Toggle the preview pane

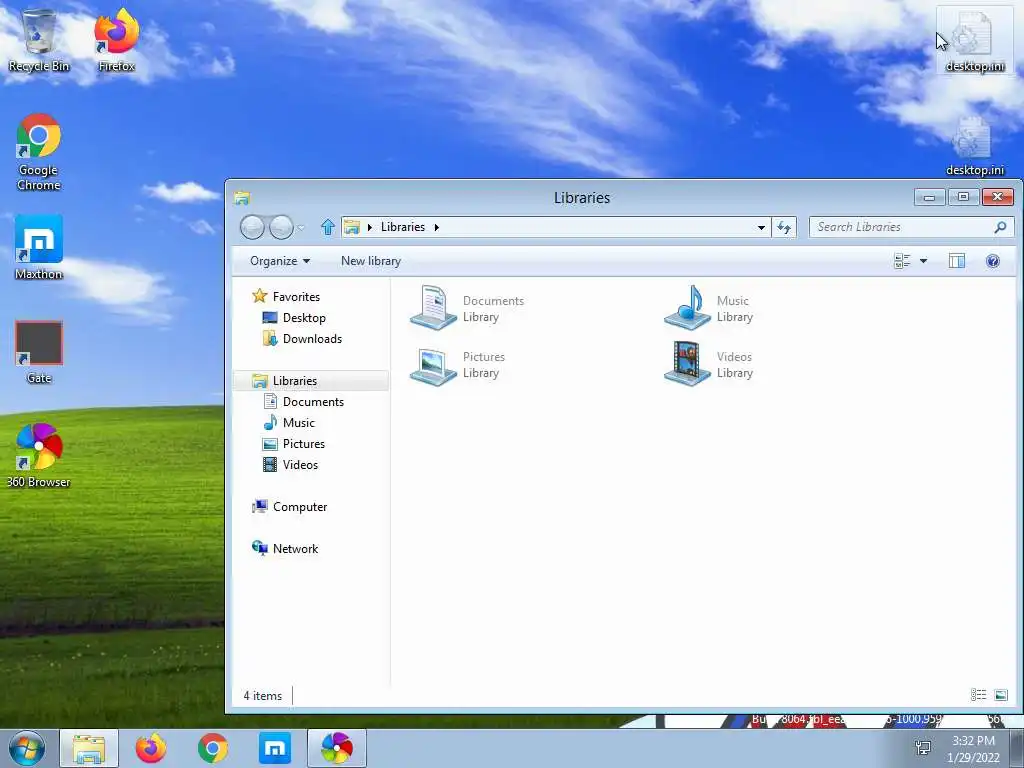[957, 261]
